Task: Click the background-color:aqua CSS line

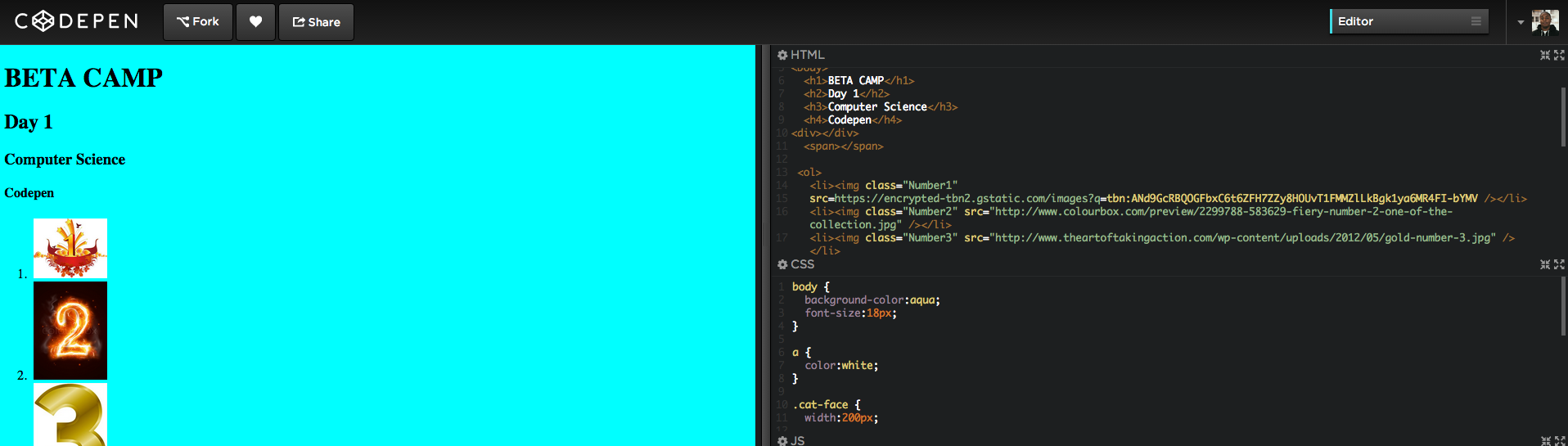Action: pos(872,300)
